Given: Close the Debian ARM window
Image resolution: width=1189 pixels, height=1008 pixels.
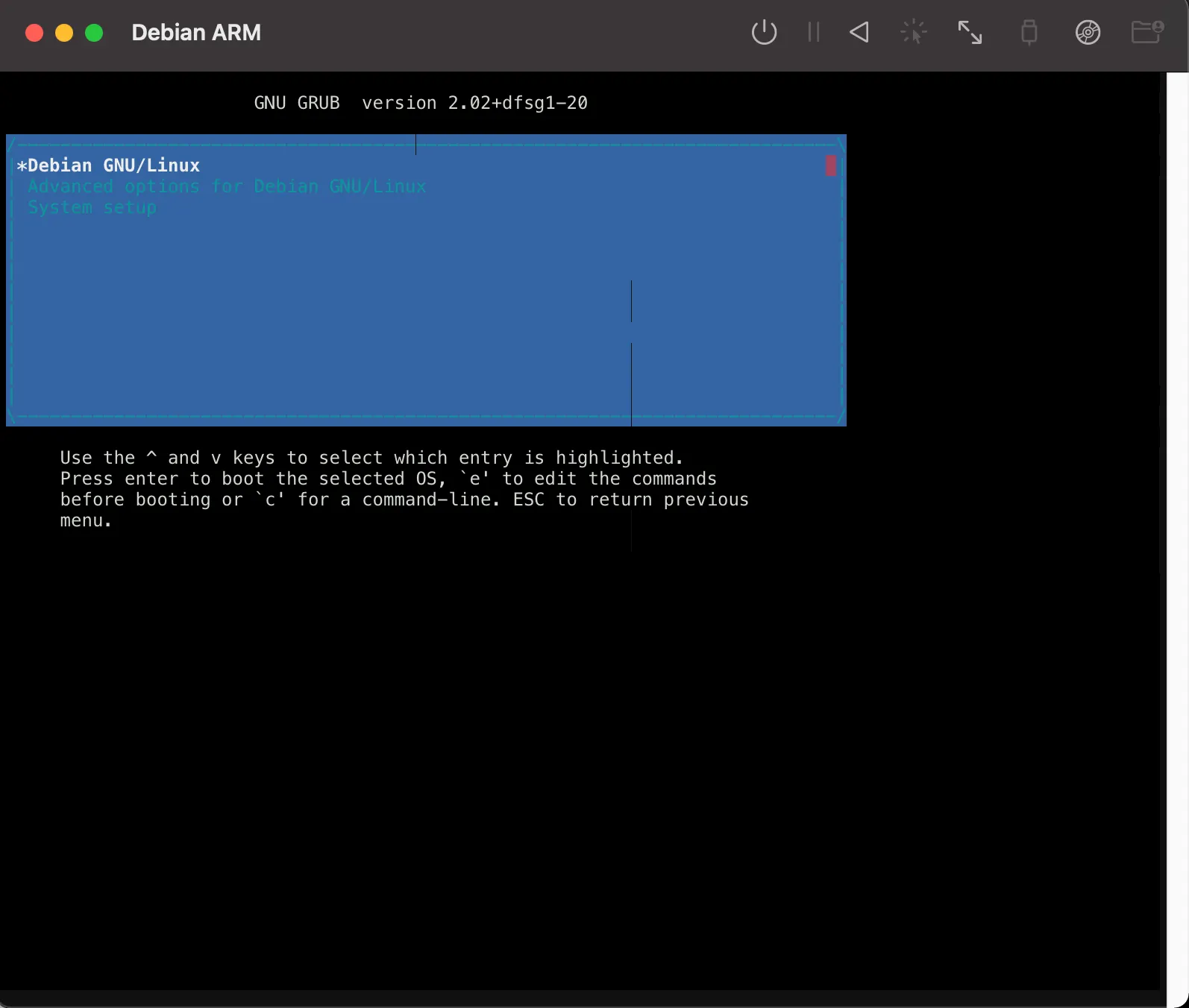Looking at the screenshot, I should point(34,33).
